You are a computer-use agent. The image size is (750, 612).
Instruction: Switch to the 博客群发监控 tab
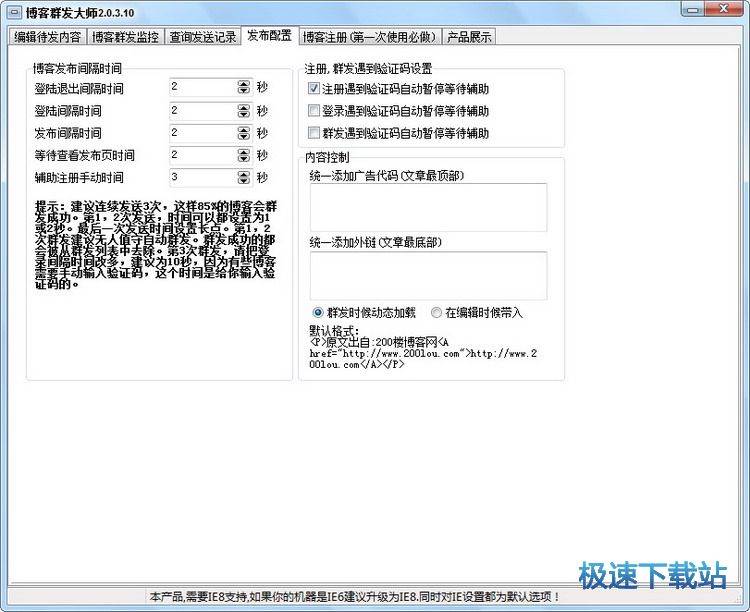coord(124,37)
